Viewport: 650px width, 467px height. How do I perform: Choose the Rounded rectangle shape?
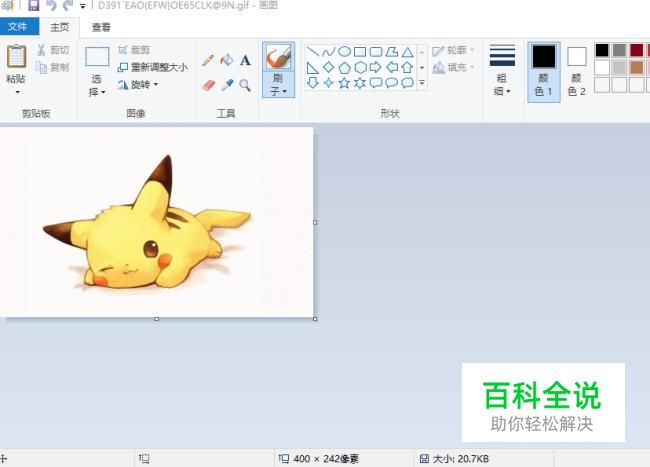coord(376,52)
